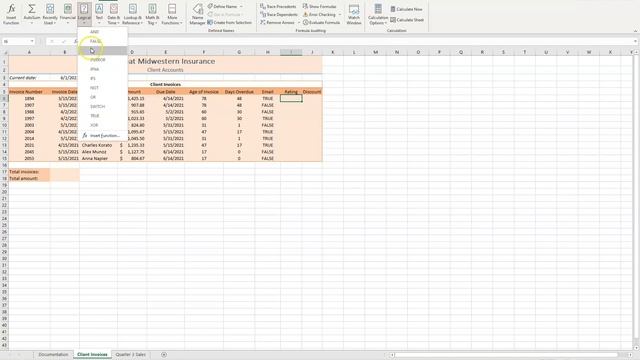
Task: Open Calculation Options dropdown
Action: (378, 14)
